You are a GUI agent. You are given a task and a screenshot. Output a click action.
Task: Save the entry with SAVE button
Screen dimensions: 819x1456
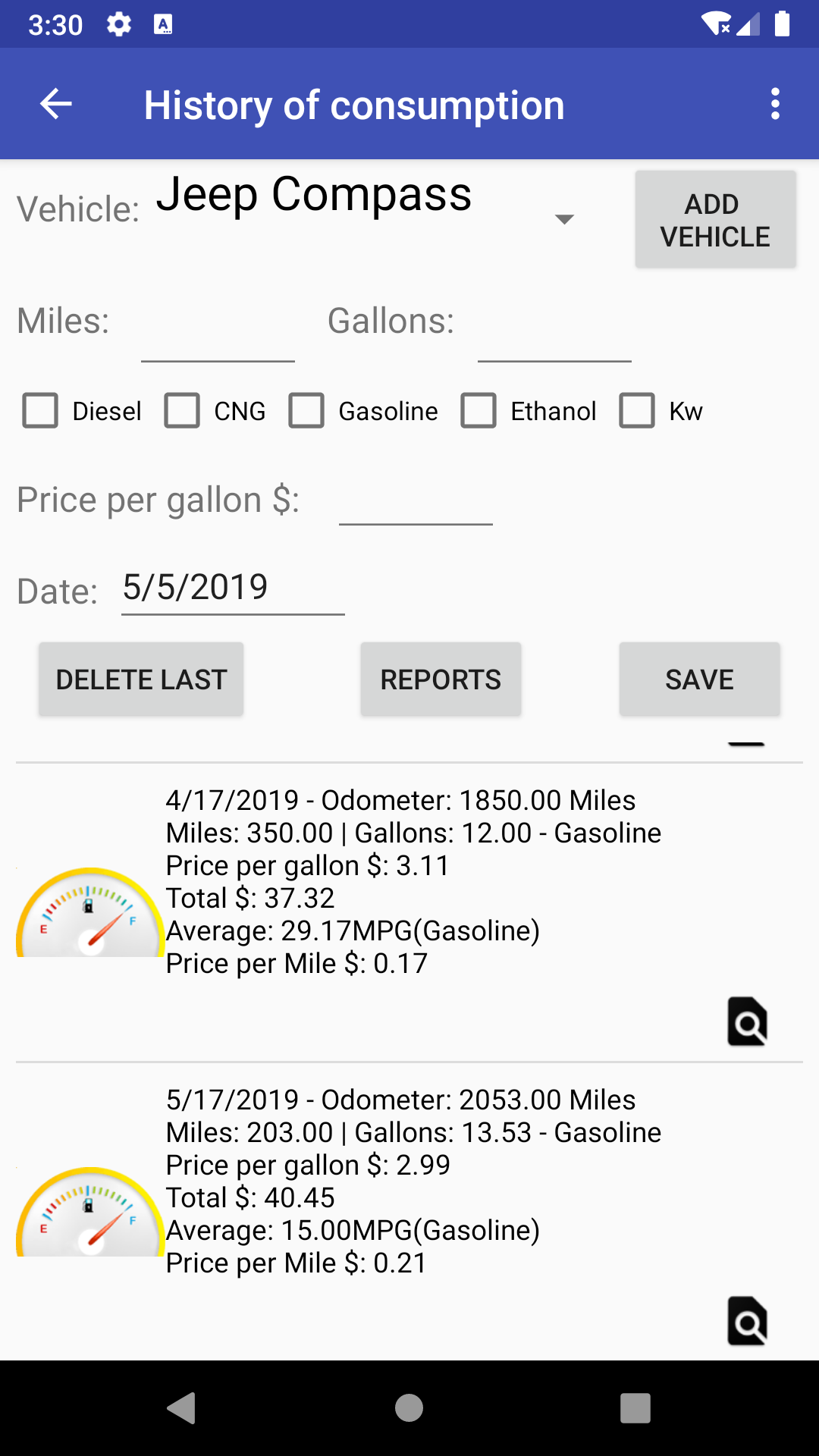pos(699,679)
